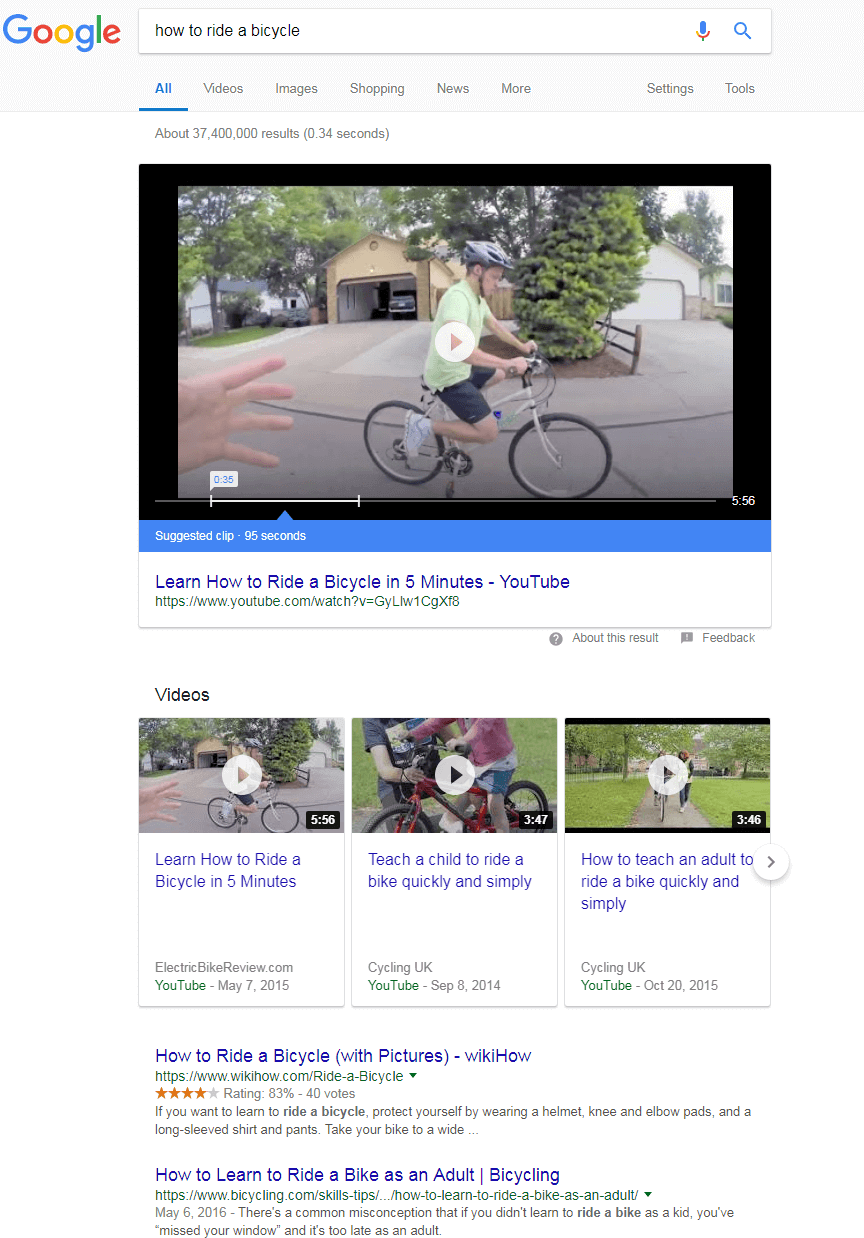
Task: Click the 'About this result' question mark icon
Action: pos(556,638)
